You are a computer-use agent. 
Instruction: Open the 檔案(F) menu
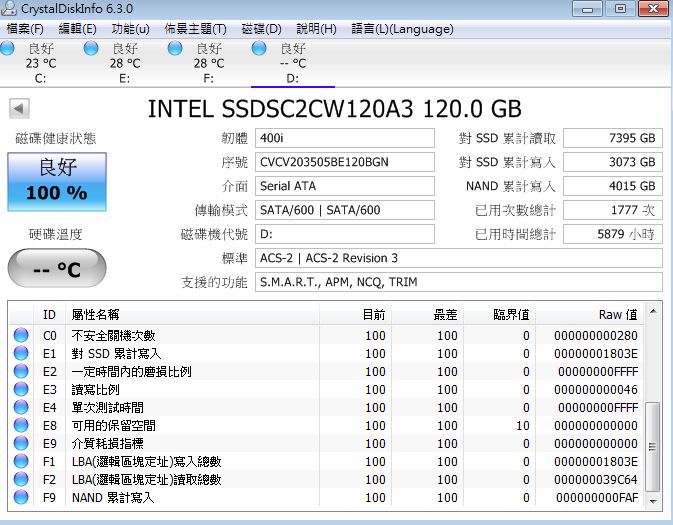point(25,29)
